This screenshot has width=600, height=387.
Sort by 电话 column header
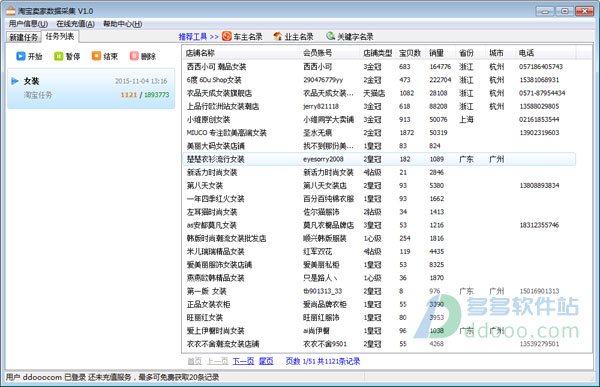[546, 53]
